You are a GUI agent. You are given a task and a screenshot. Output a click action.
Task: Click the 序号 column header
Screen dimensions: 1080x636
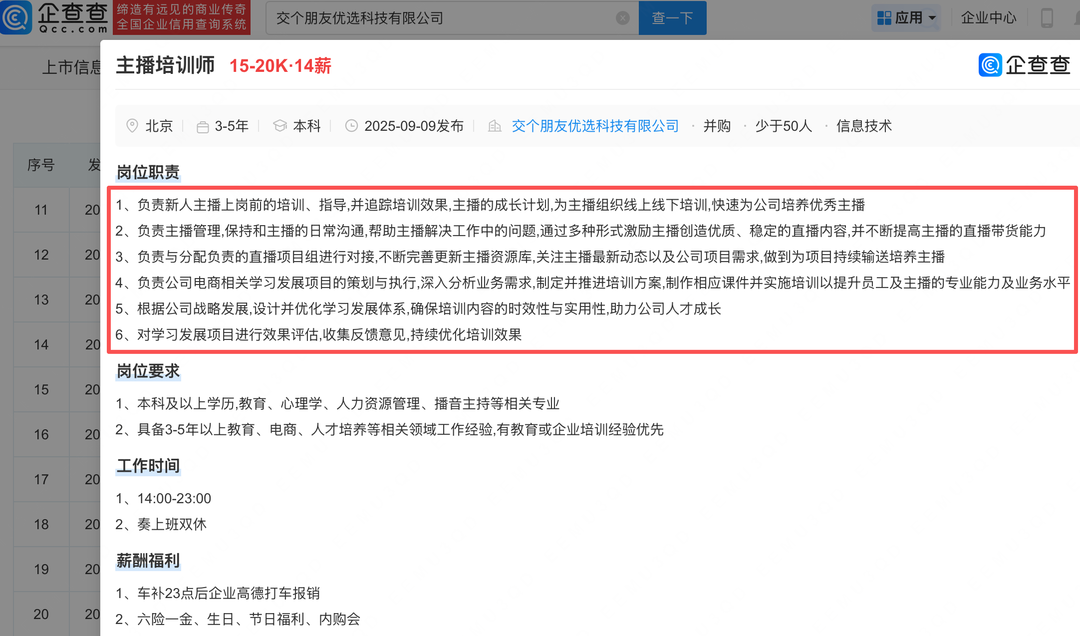click(41, 165)
